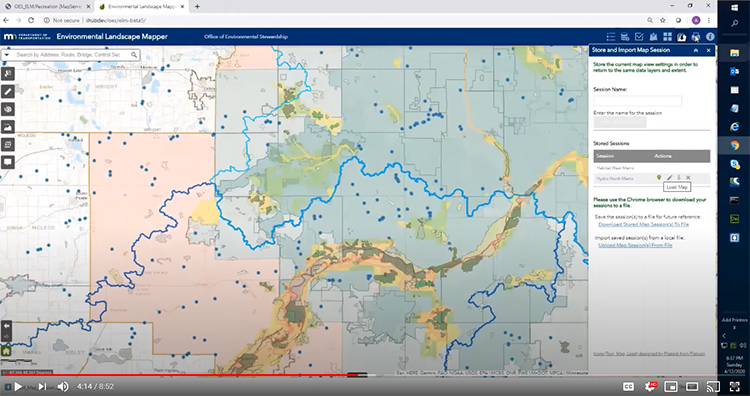Screen dimensions: 750x396
Task: Click Download Stored Map Session(s) To File link
Action: click(643, 224)
